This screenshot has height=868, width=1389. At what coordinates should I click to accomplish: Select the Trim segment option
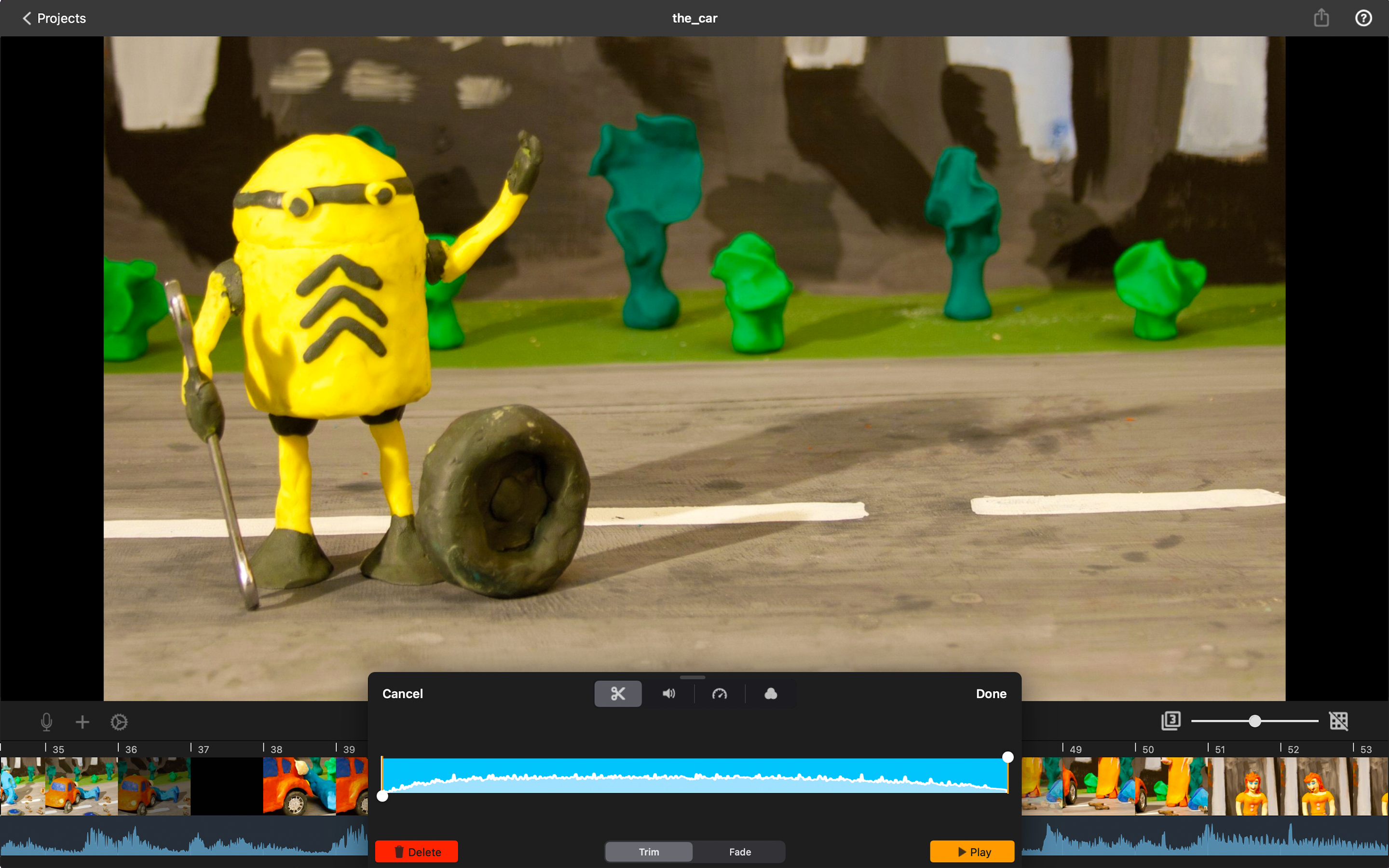tap(649, 851)
